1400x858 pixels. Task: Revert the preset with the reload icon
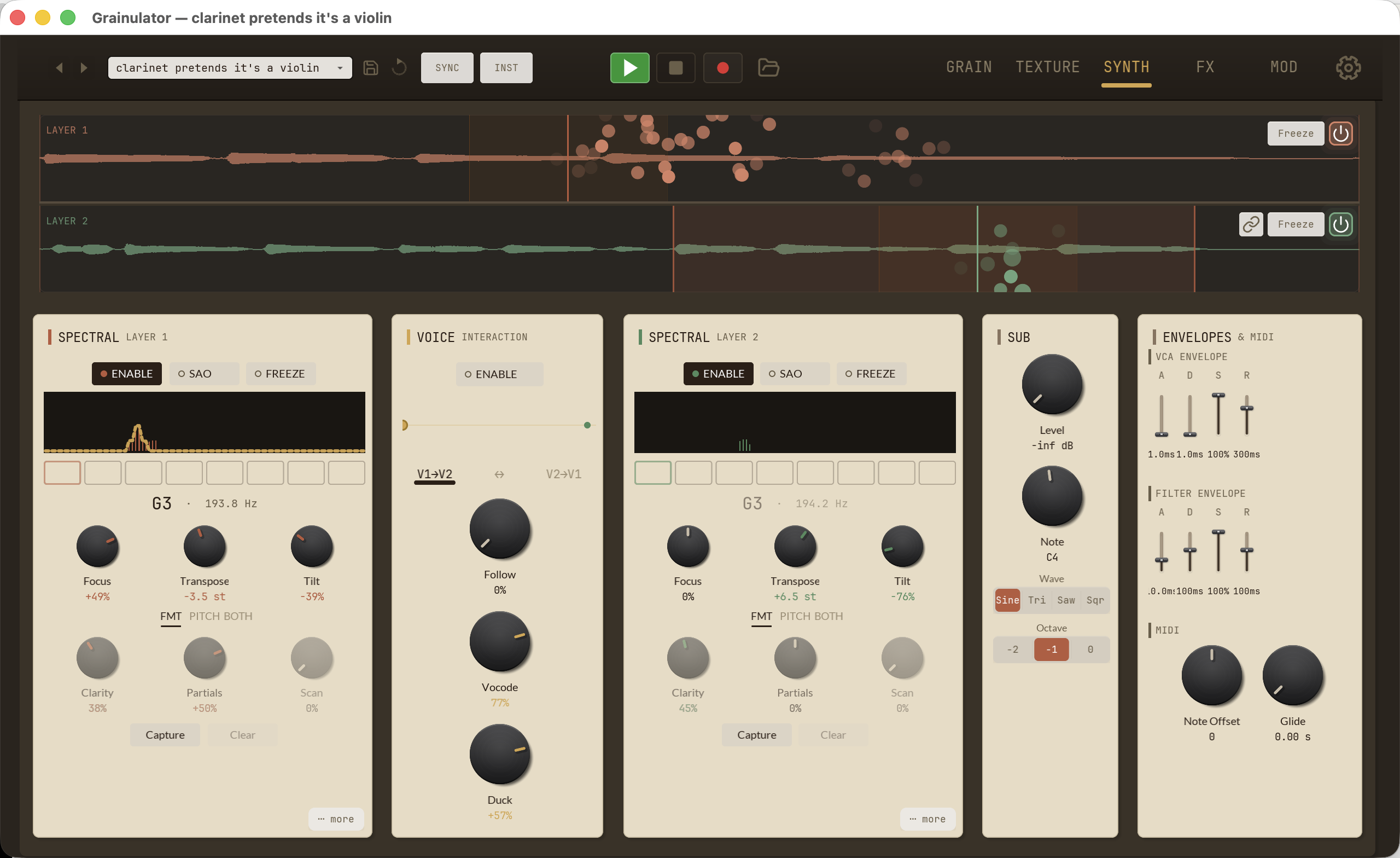pyautogui.click(x=399, y=68)
